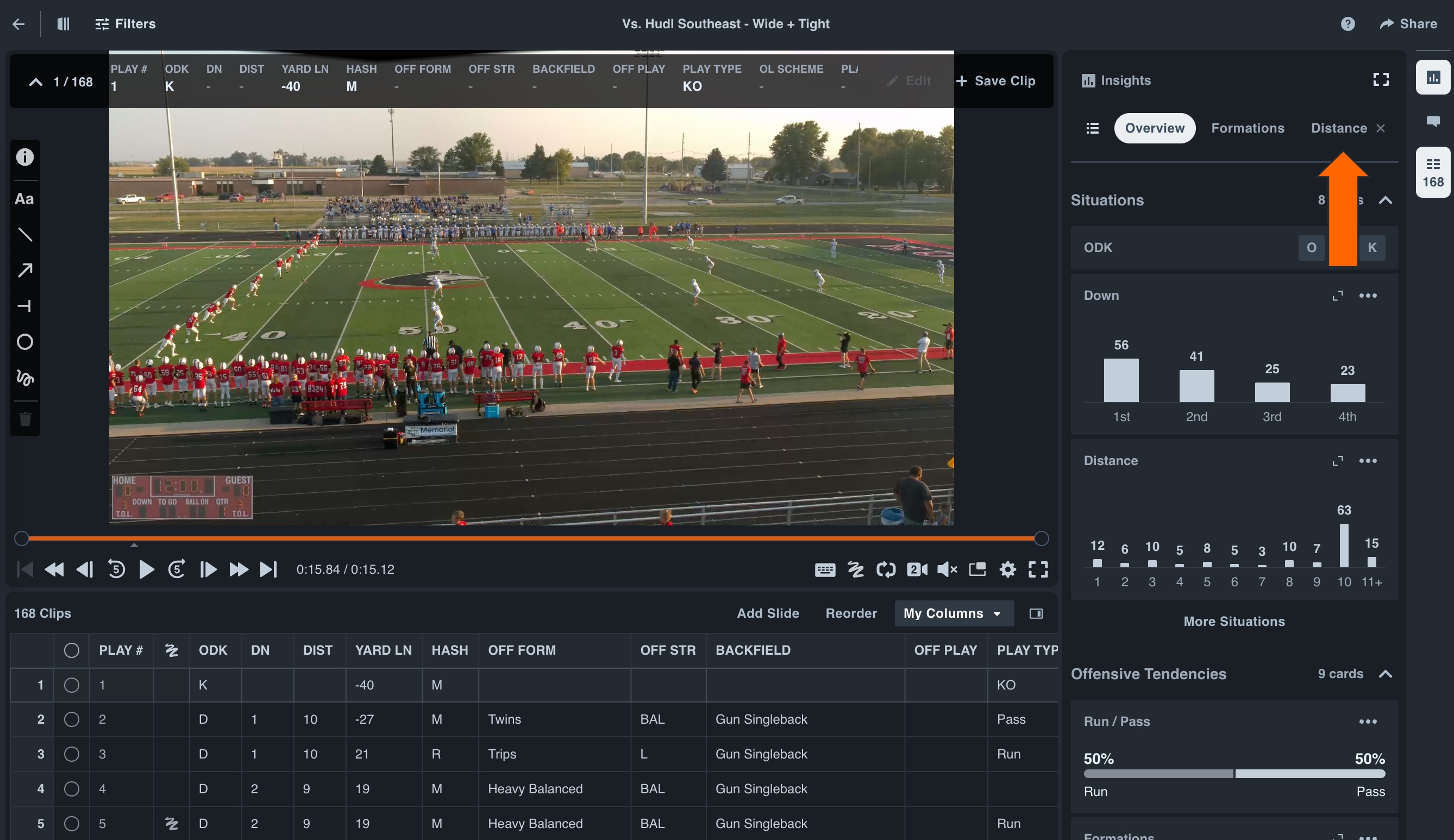1454x840 pixels.
Task: Enter fullscreen video mode
Action: [1038, 569]
